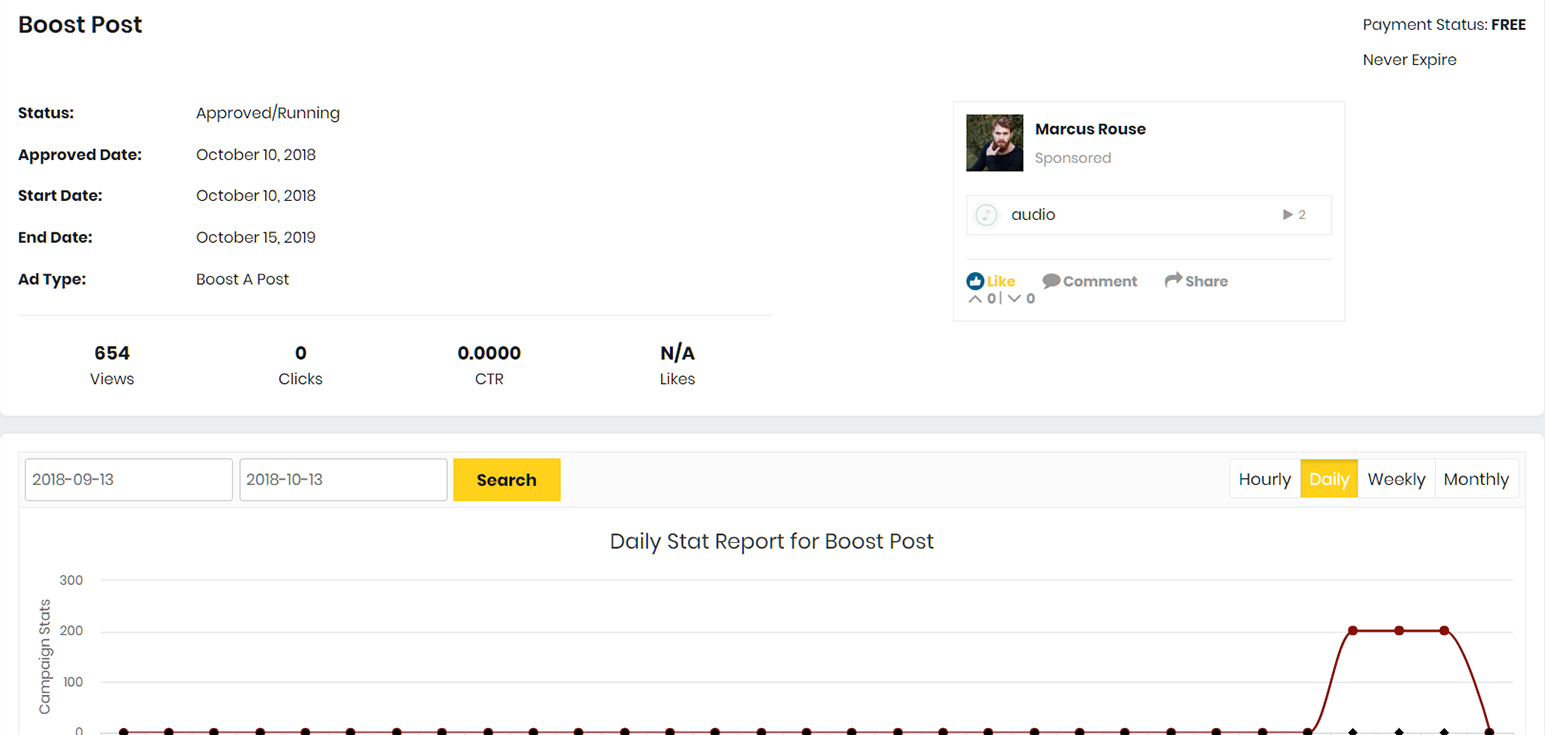
Task: Click the thumbs-up Like icon
Action: coord(975,281)
